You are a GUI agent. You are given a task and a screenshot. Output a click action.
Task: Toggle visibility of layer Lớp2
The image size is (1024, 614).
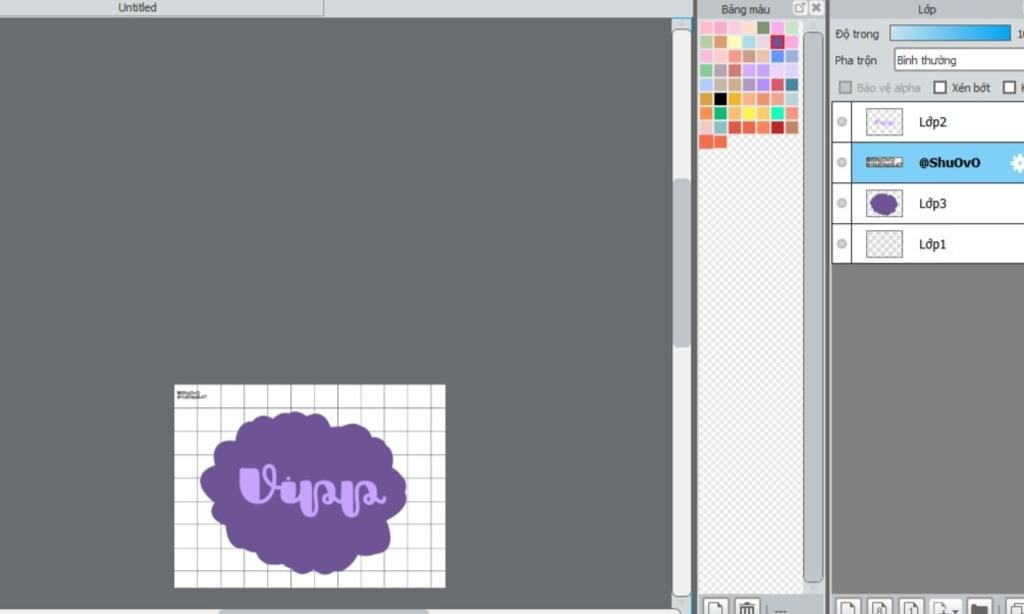tap(842, 121)
